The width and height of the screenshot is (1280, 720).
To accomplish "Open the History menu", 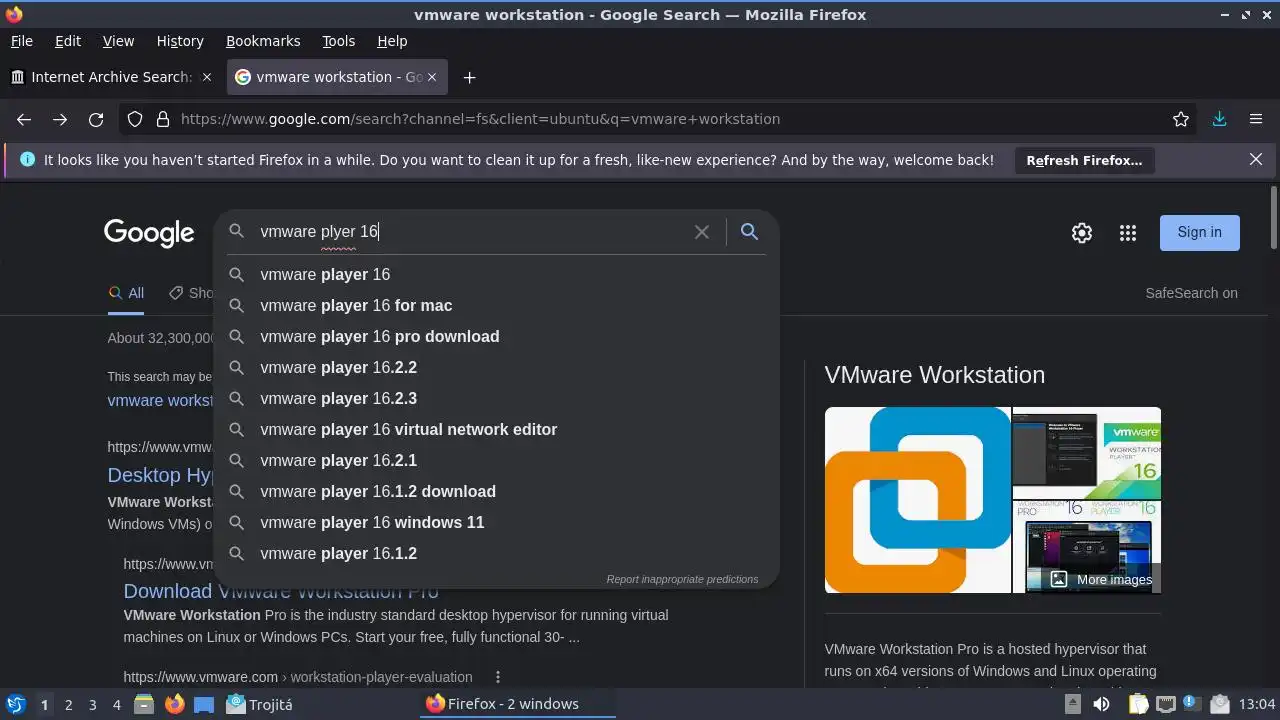I will (180, 41).
